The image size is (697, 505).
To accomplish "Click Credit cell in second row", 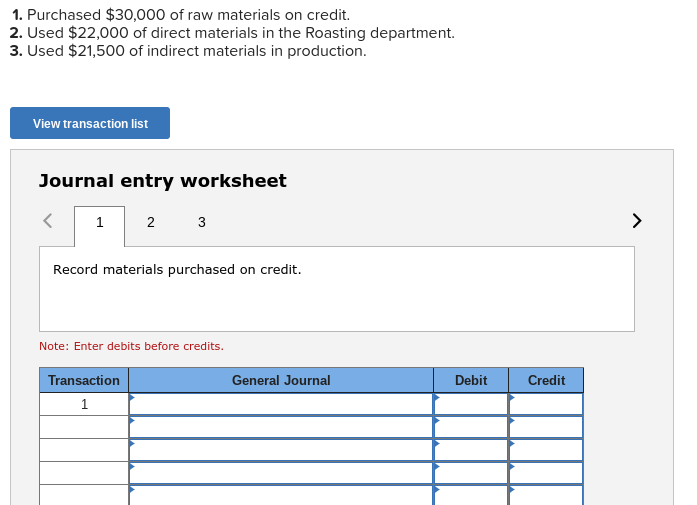I will tap(546, 427).
